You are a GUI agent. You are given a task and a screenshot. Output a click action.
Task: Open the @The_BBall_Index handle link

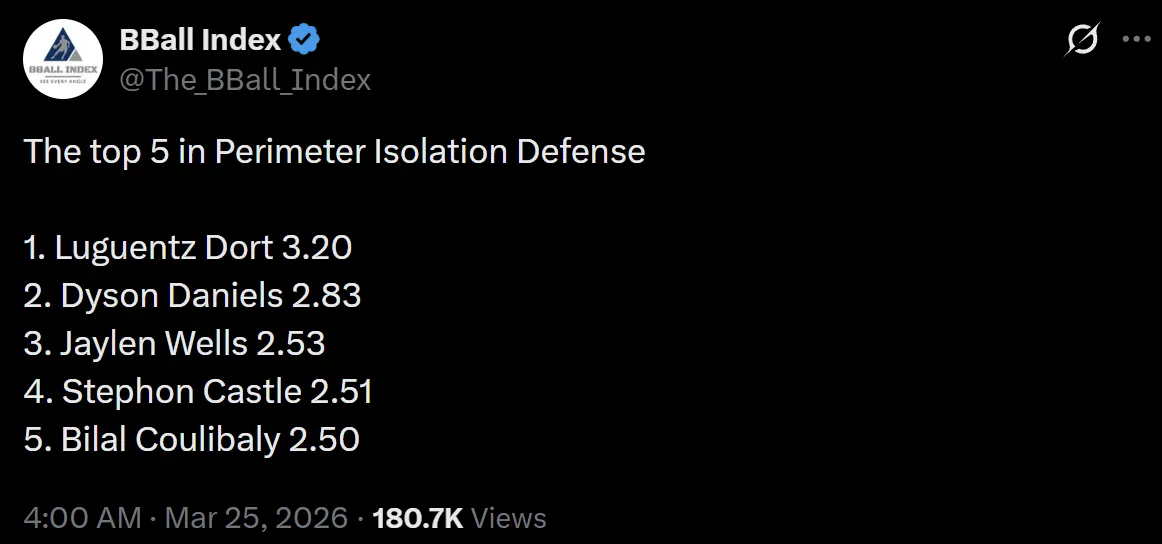click(x=245, y=80)
